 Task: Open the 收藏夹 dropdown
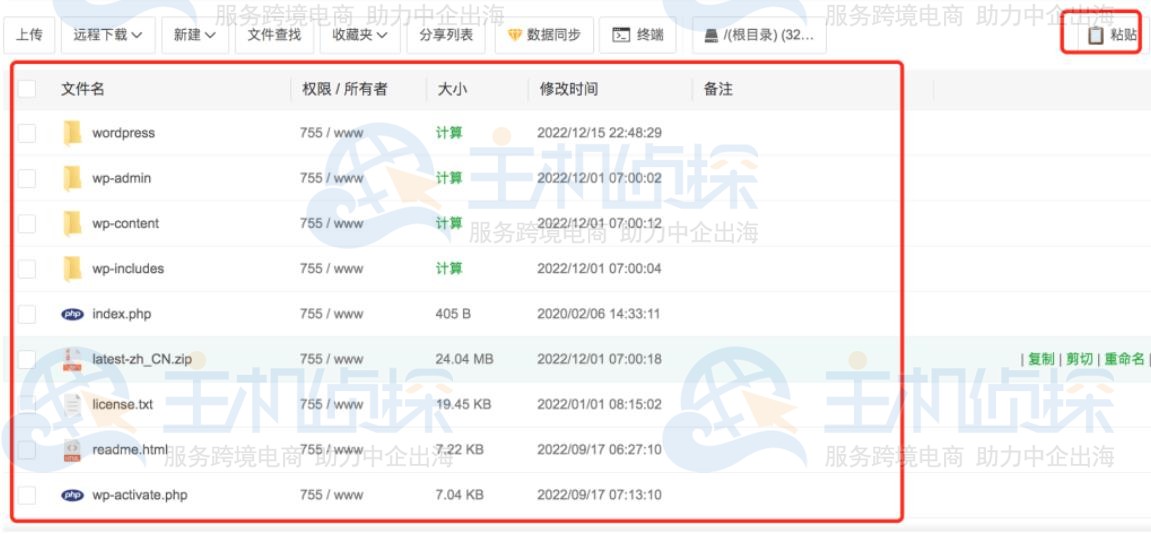point(360,35)
